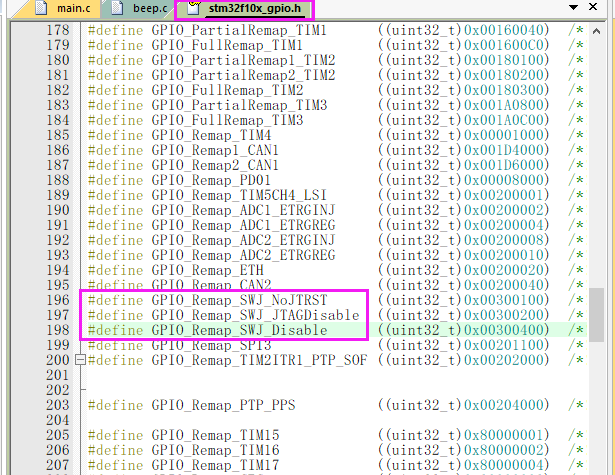Click GPIO_Remap_TIM16 macro name
The height and width of the screenshot is (475, 615).
pos(215,450)
